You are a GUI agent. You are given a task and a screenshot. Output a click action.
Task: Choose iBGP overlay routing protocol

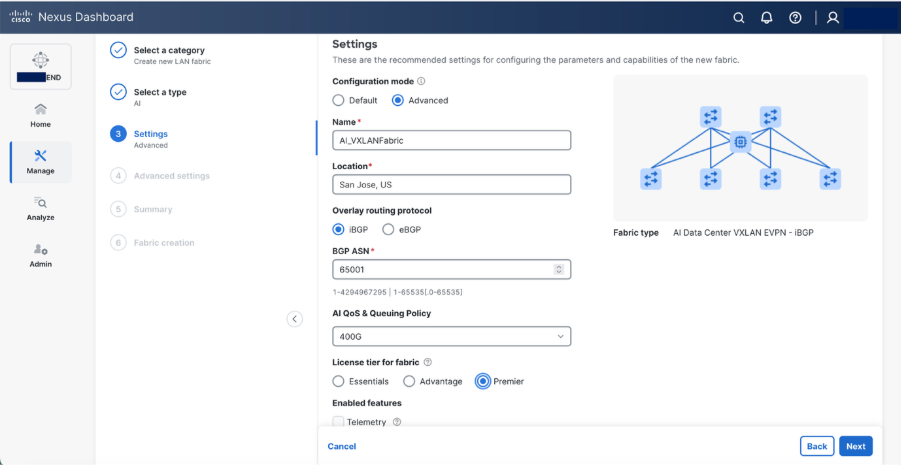(x=338, y=229)
